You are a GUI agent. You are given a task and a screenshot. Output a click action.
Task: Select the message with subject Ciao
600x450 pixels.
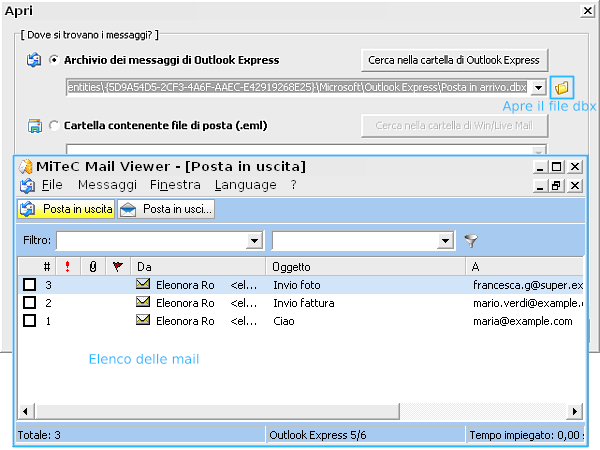[284, 321]
